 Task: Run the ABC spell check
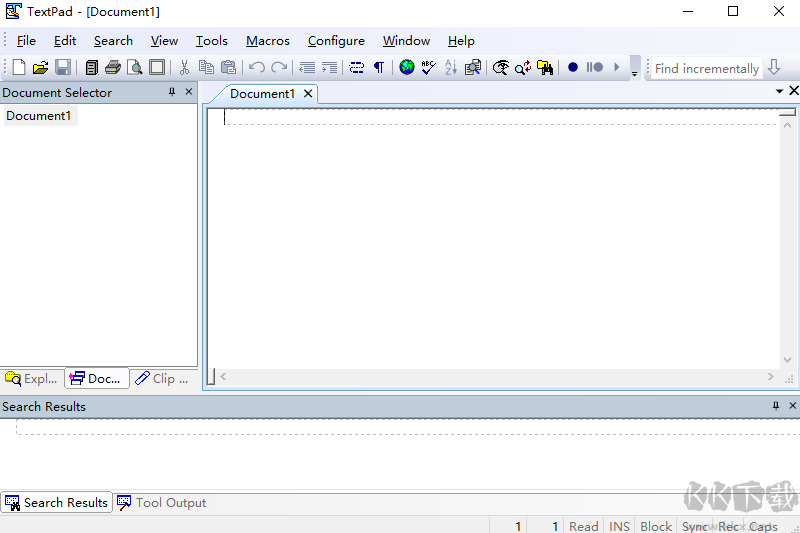coord(429,67)
